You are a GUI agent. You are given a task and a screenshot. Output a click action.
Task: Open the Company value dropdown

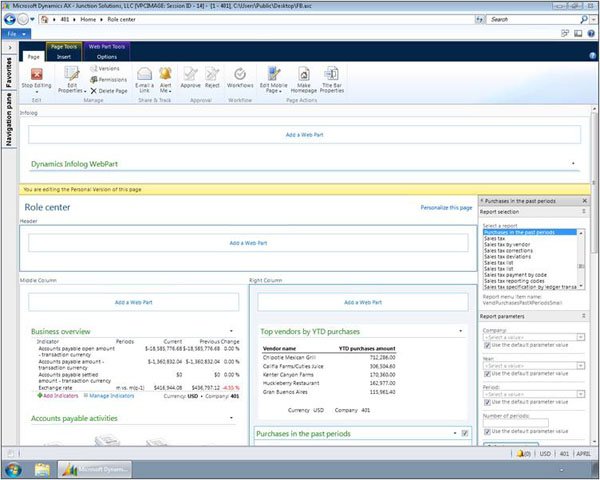click(580, 337)
